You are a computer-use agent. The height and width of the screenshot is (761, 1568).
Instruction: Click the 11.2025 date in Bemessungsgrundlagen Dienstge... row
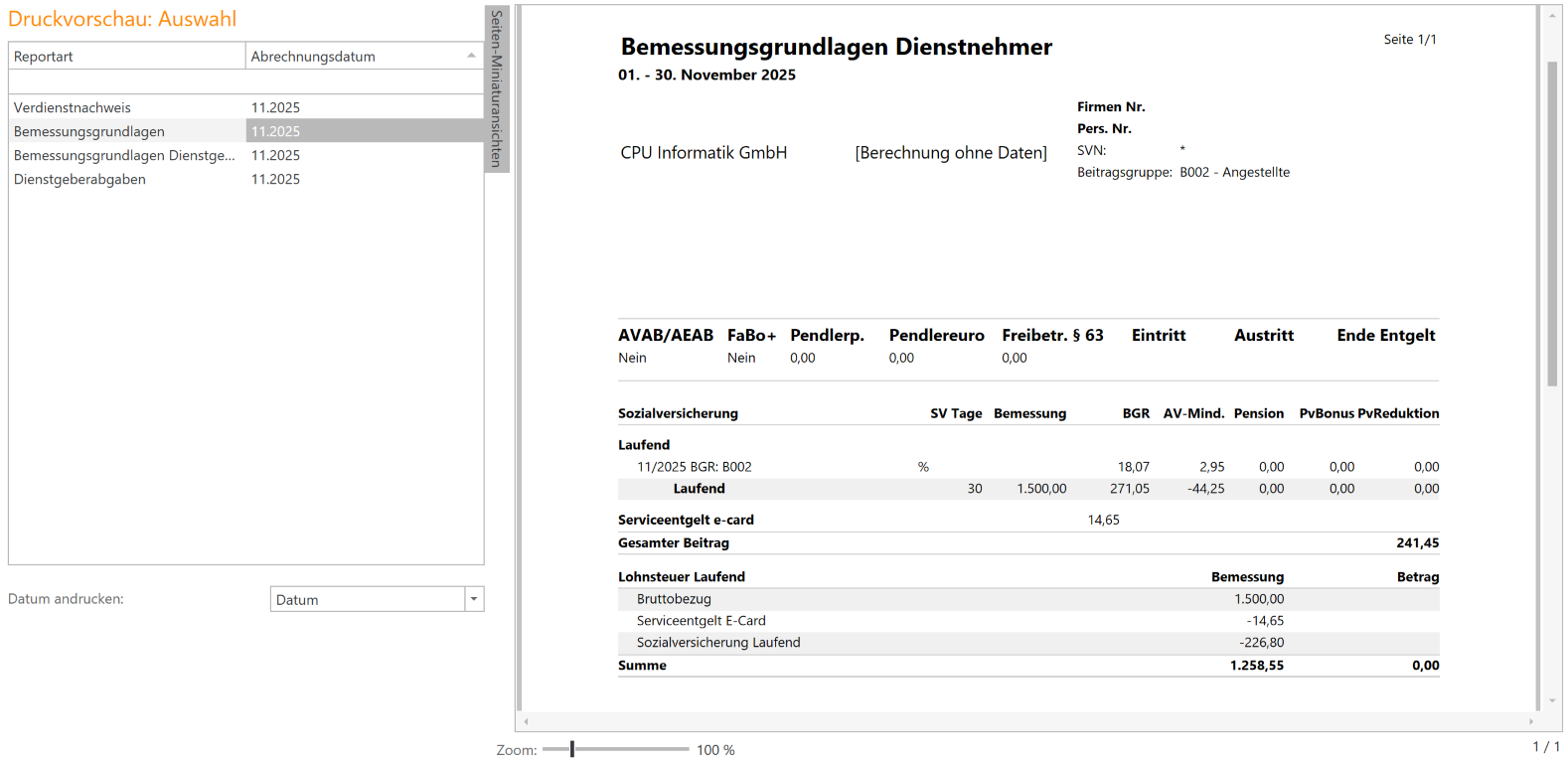(x=275, y=155)
